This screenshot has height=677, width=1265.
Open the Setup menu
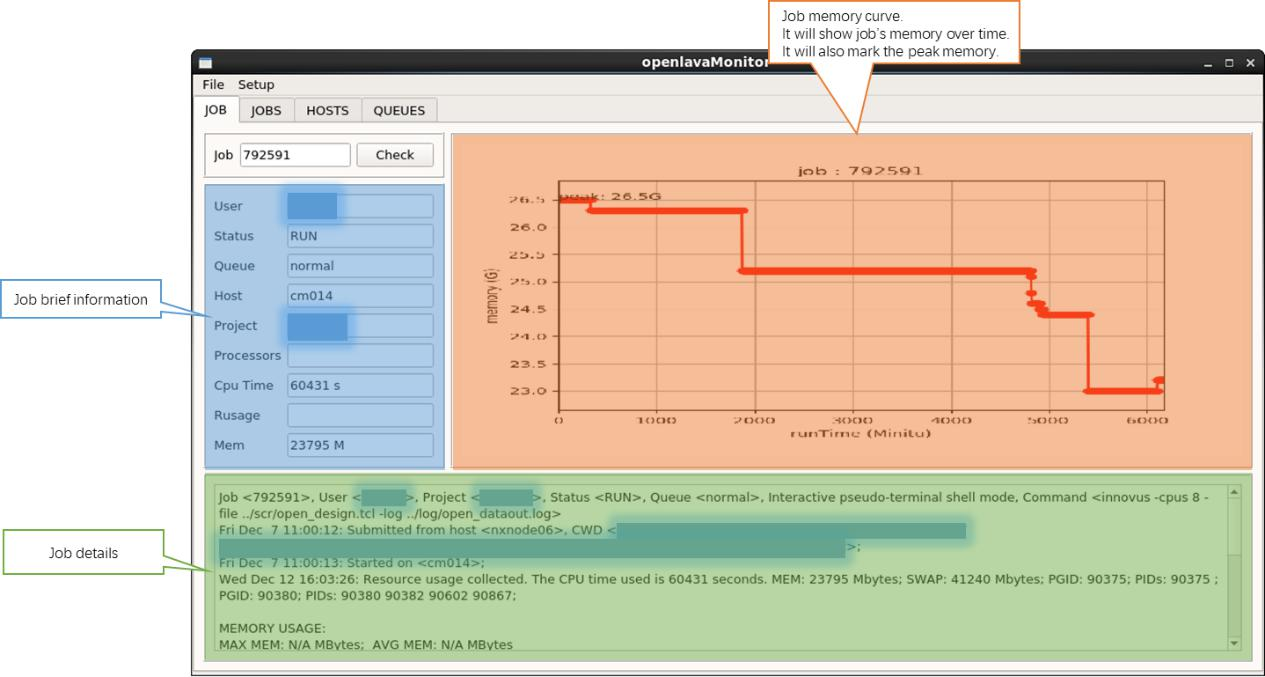click(x=255, y=85)
